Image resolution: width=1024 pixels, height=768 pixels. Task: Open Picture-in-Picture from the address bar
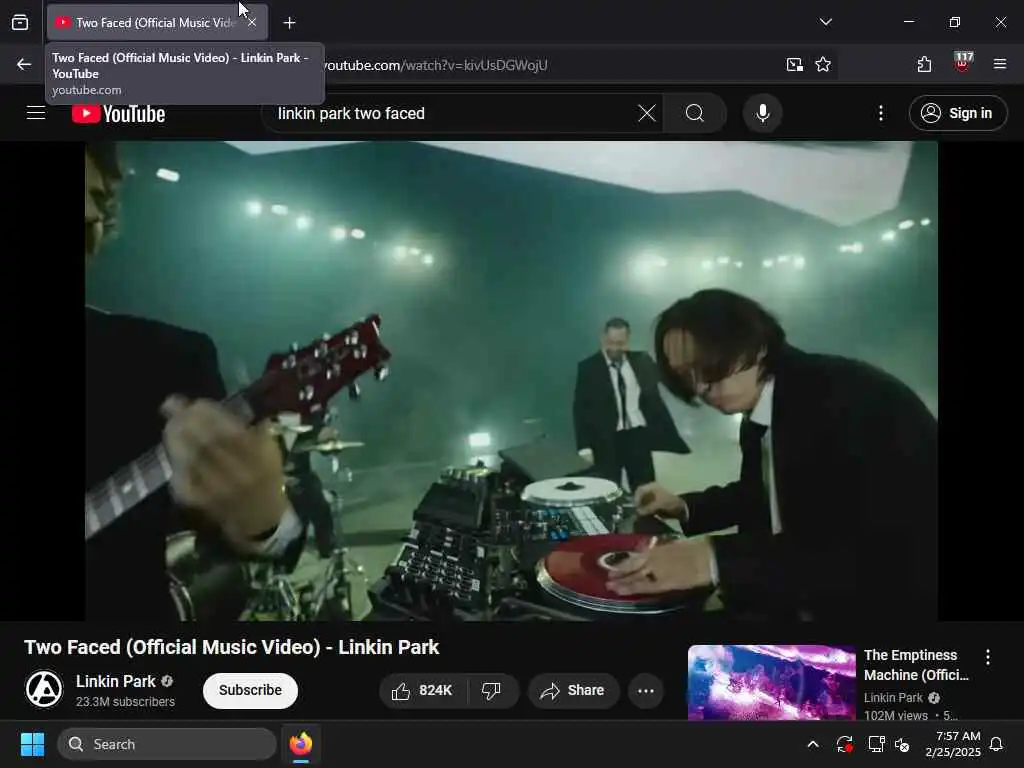795,64
